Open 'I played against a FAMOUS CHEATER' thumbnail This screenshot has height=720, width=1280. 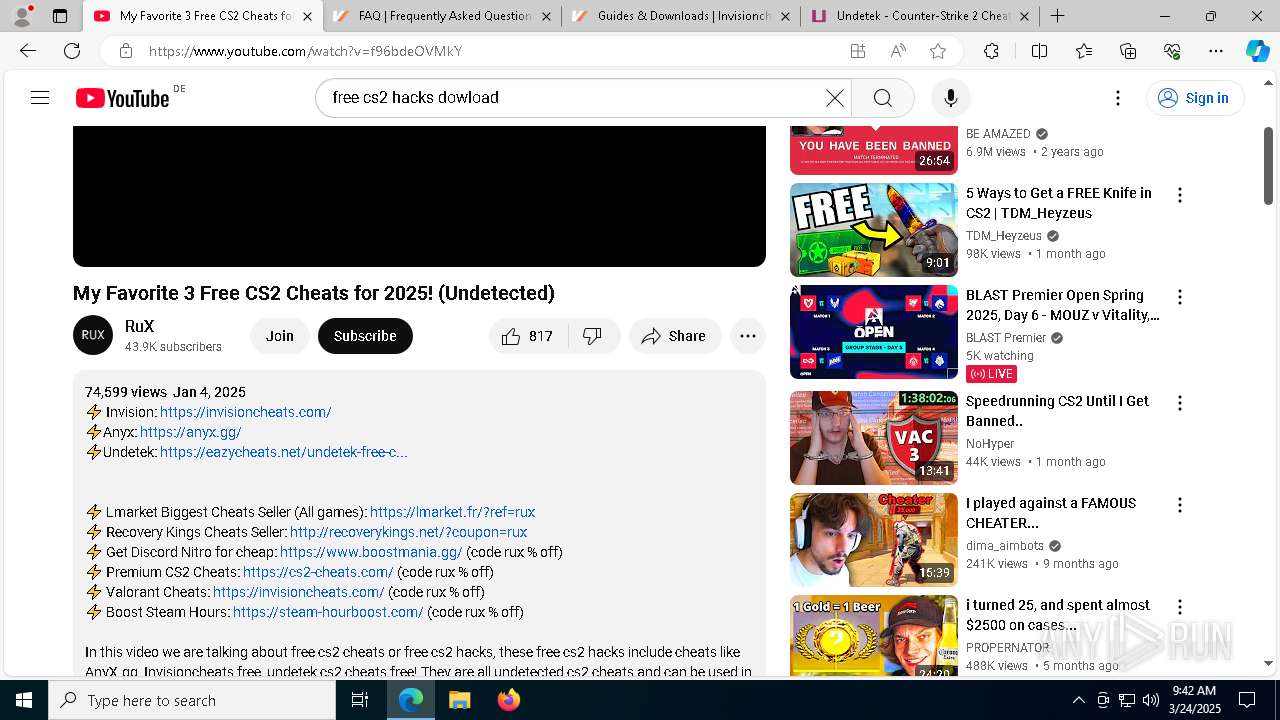(x=874, y=540)
